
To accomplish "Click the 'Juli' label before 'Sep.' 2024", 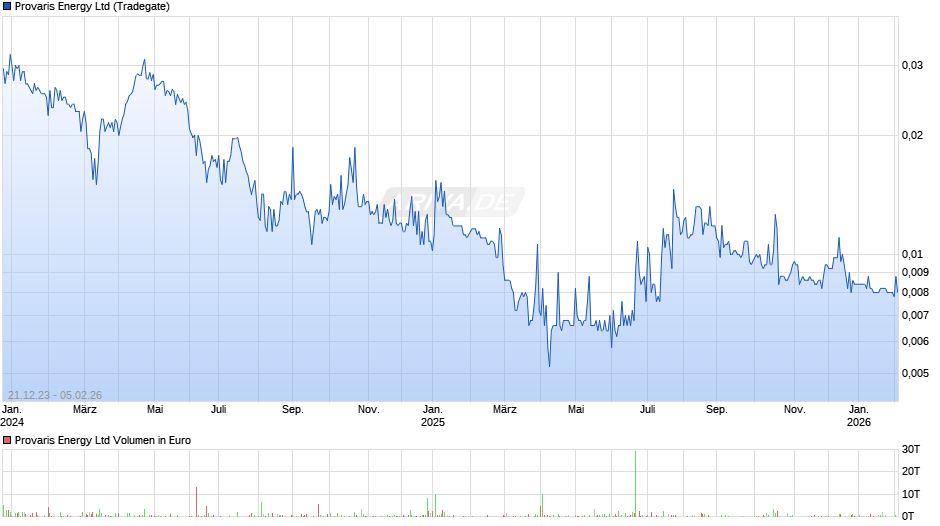I will click(219, 410).
